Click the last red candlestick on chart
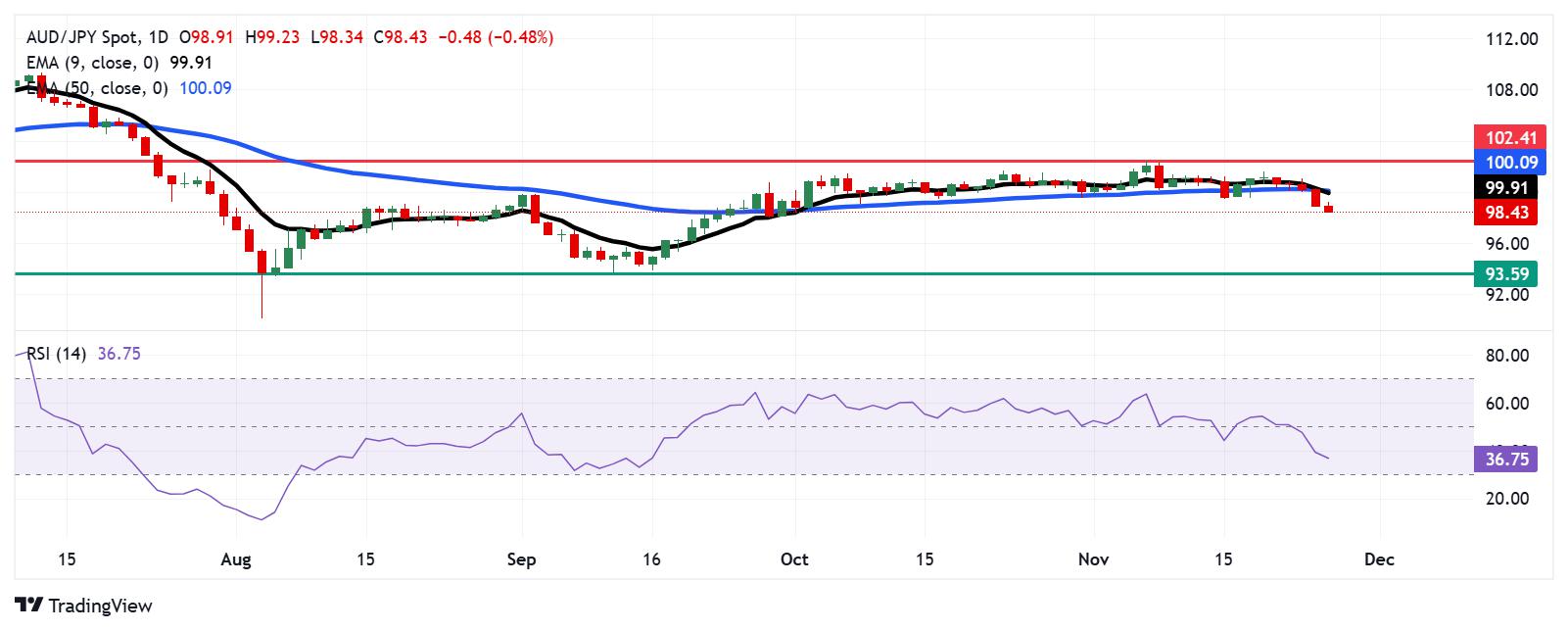 1328,208
